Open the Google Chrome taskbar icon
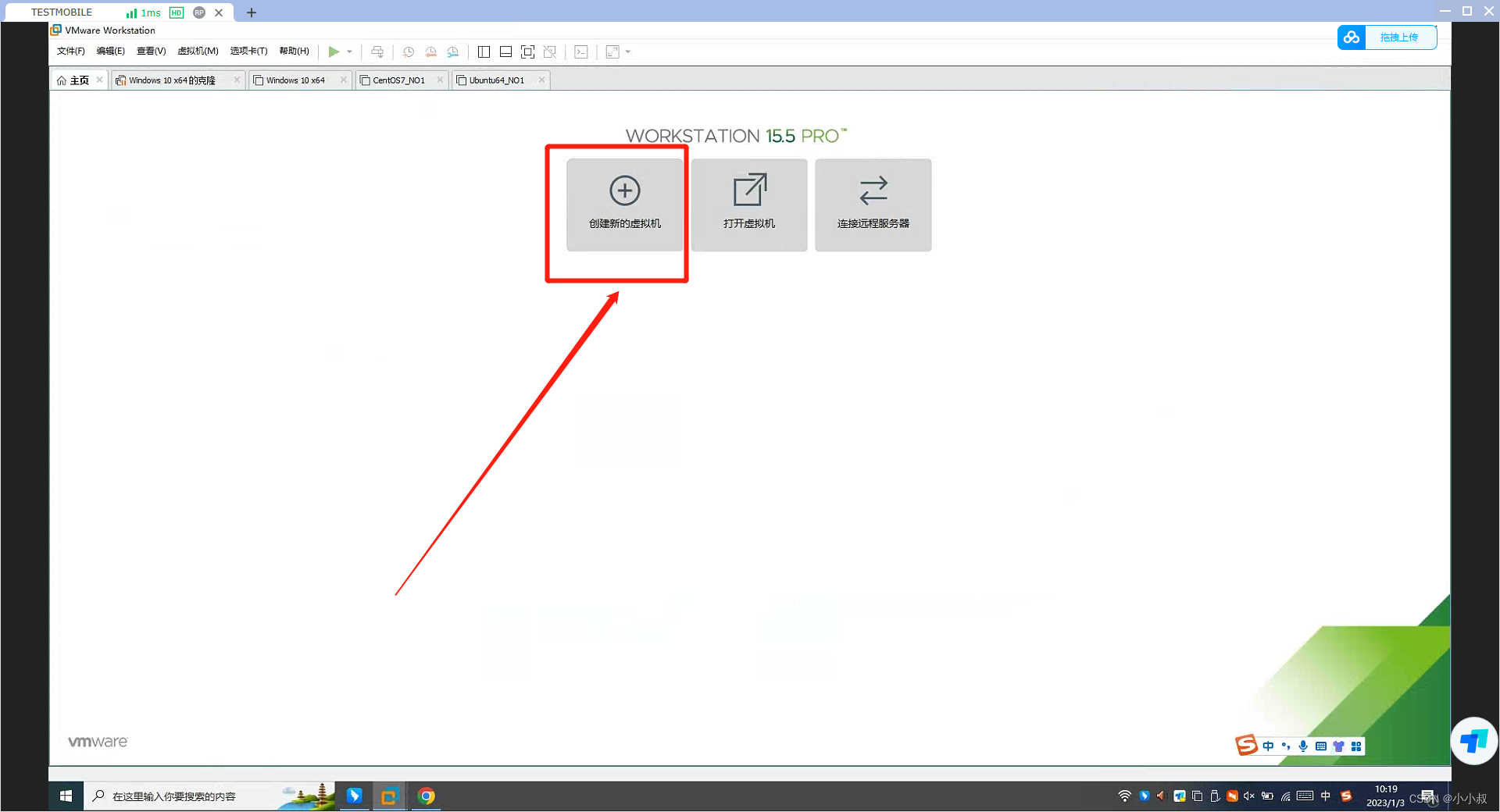1500x812 pixels. [426, 796]
